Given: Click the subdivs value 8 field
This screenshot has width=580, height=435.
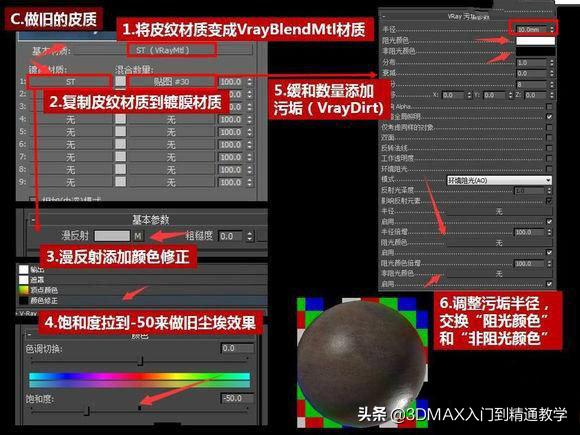Looking at the screenshot, I should coord(531,85).
